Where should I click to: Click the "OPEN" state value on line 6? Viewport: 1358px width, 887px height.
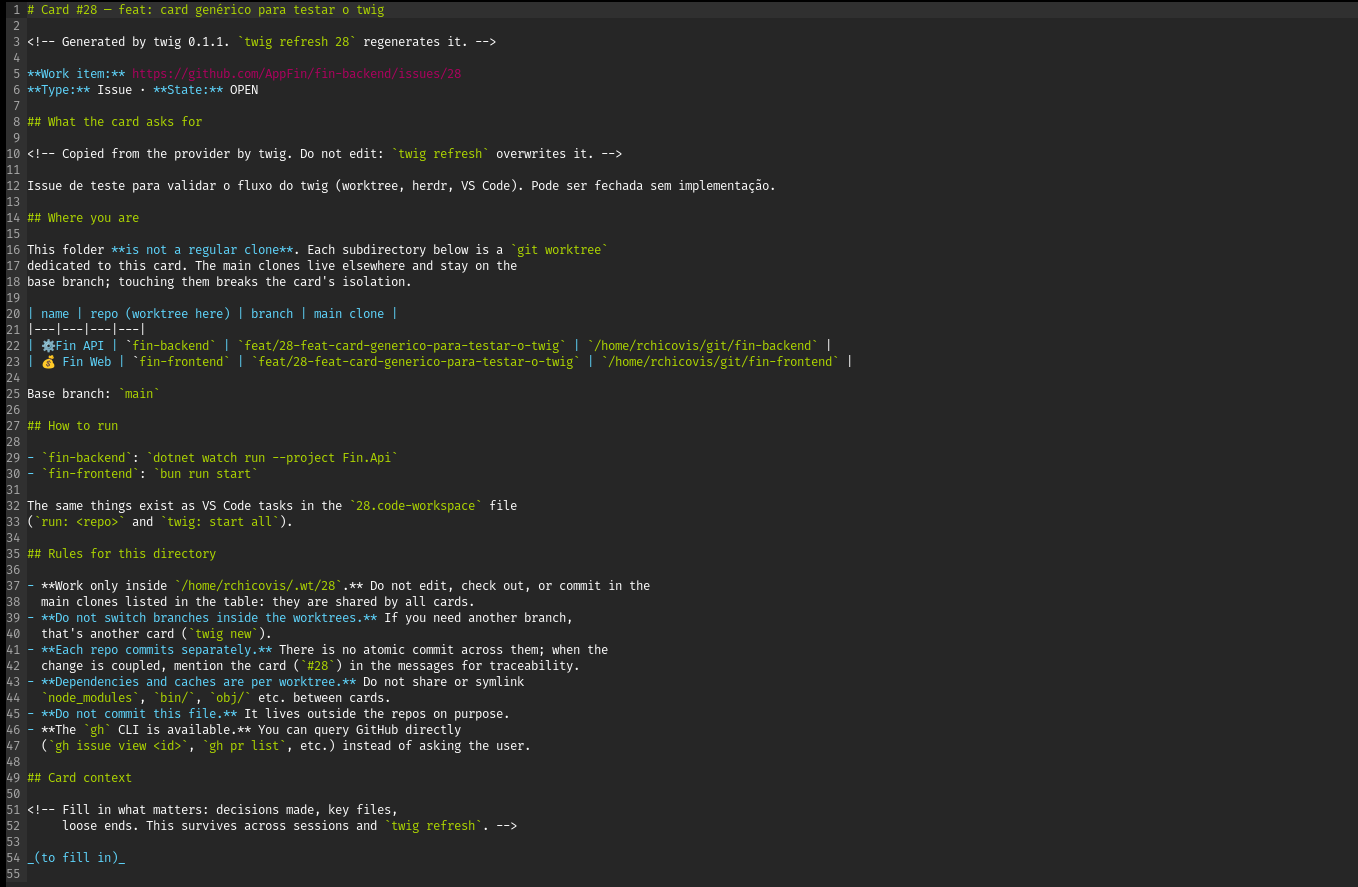(244, 90)
